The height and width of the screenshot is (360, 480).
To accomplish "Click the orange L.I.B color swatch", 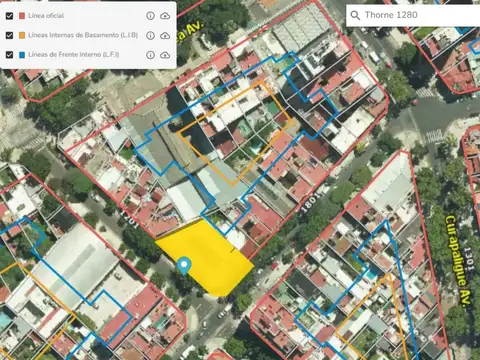I will (x=22, y=35).
